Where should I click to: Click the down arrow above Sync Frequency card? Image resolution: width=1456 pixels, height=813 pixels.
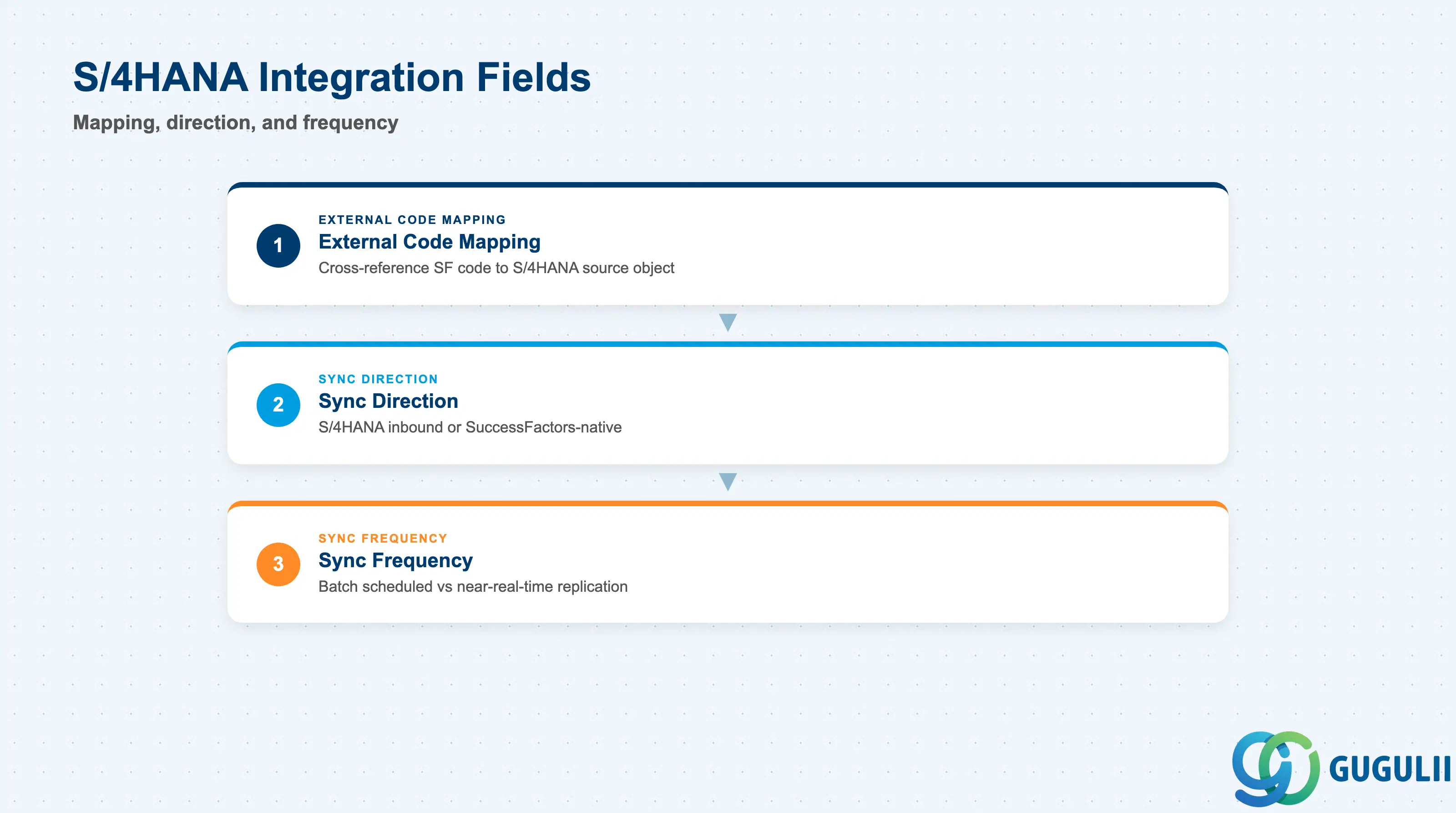(728, 482)
